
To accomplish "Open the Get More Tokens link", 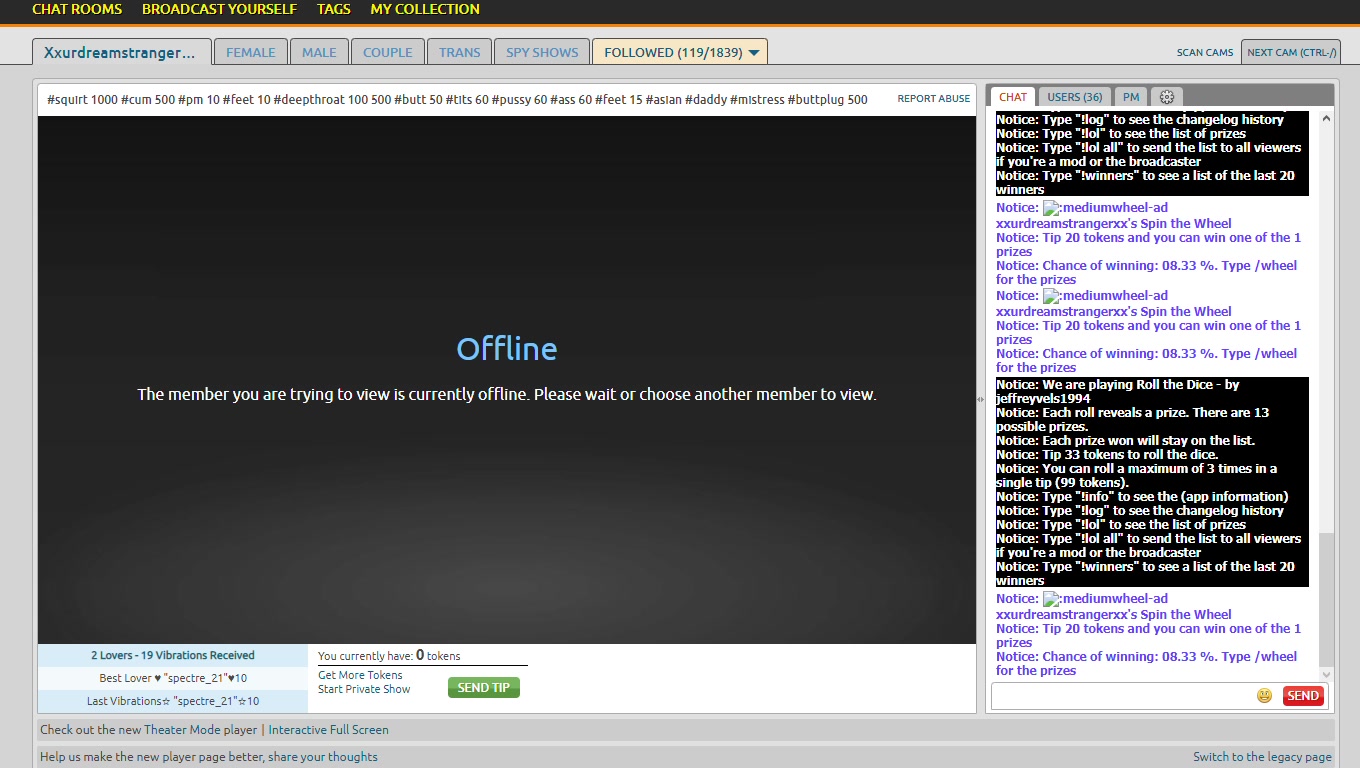I will pyautogui.click(x=360, y=675).
